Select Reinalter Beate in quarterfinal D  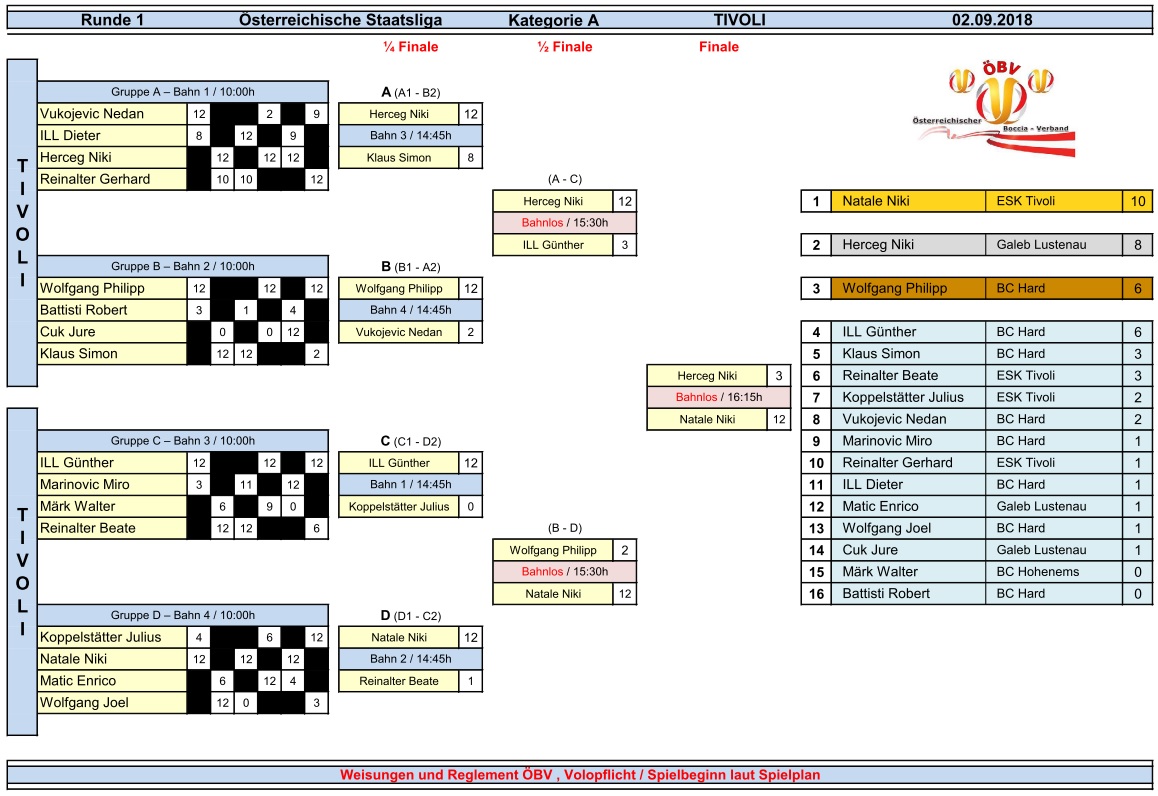click(399, 681)
